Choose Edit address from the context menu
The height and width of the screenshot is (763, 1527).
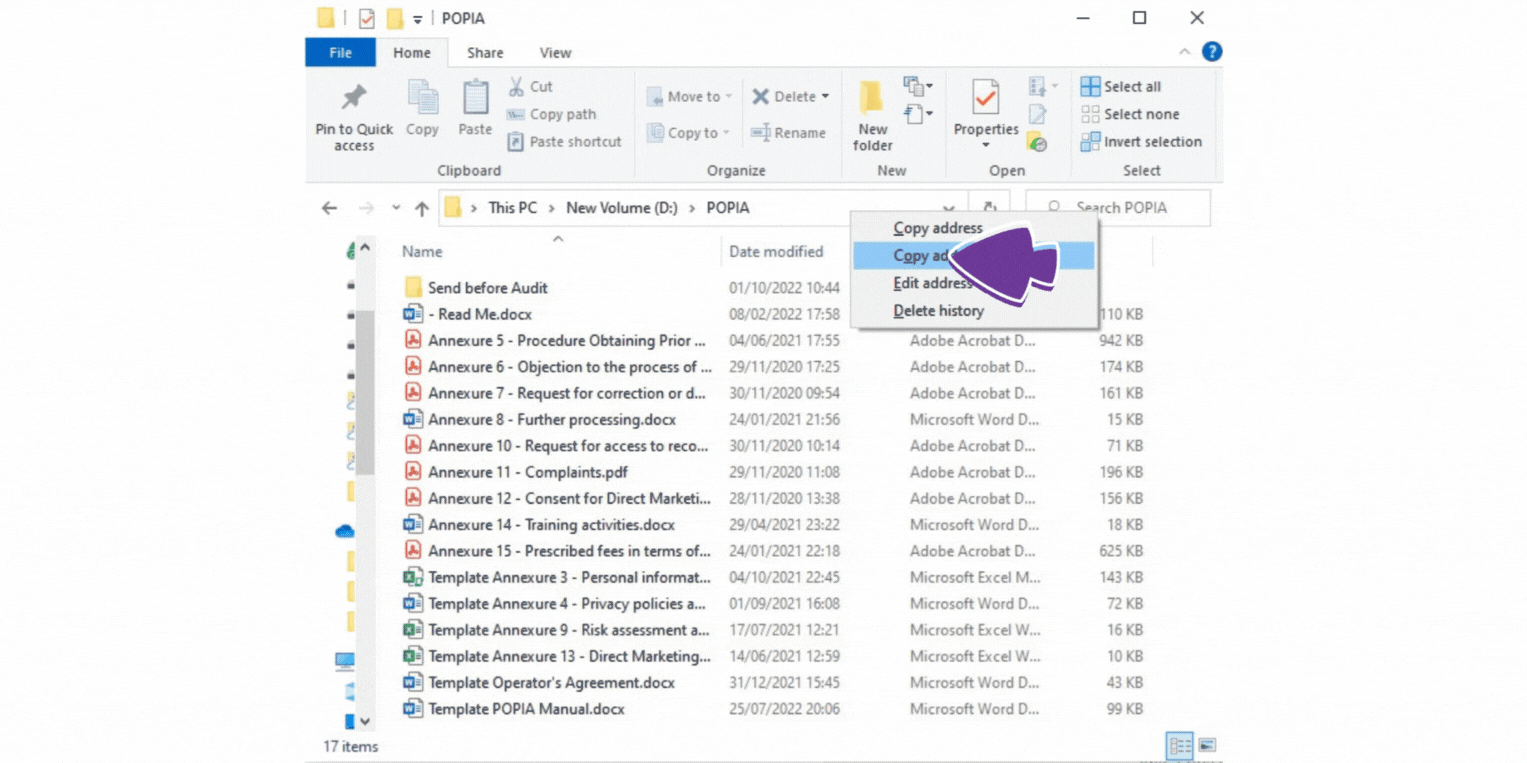click(932, 283)
